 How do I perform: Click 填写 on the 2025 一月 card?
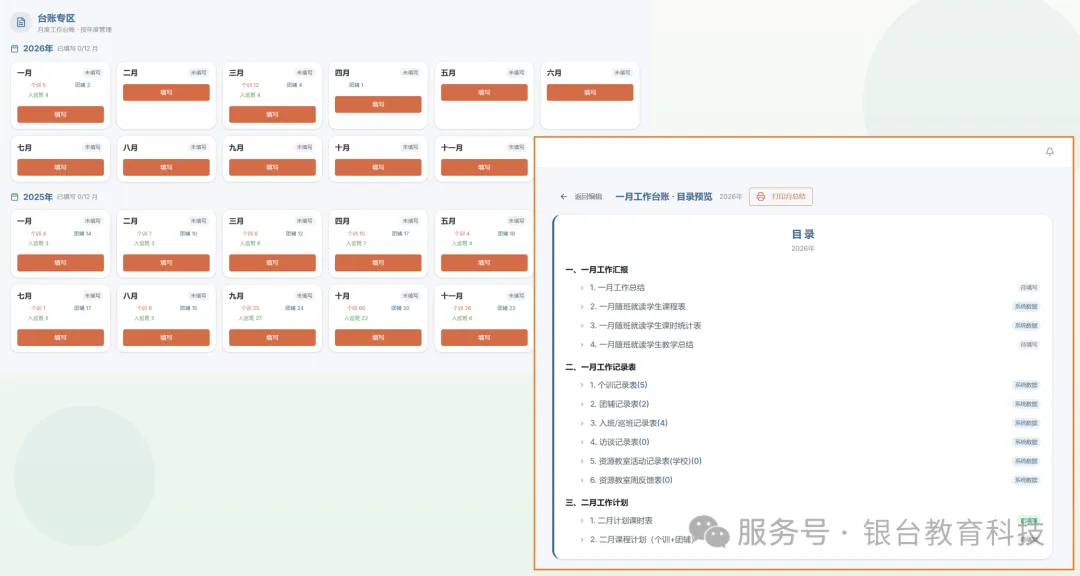coord(61,263)
